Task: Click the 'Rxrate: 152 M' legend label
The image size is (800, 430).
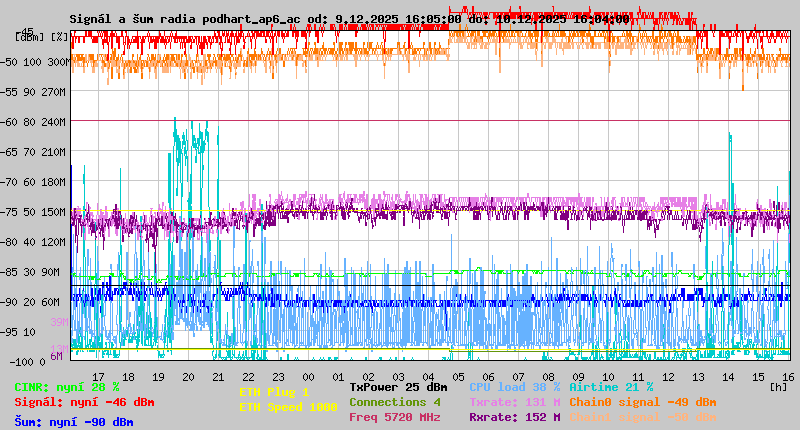Action: click(x=515, y=417)
